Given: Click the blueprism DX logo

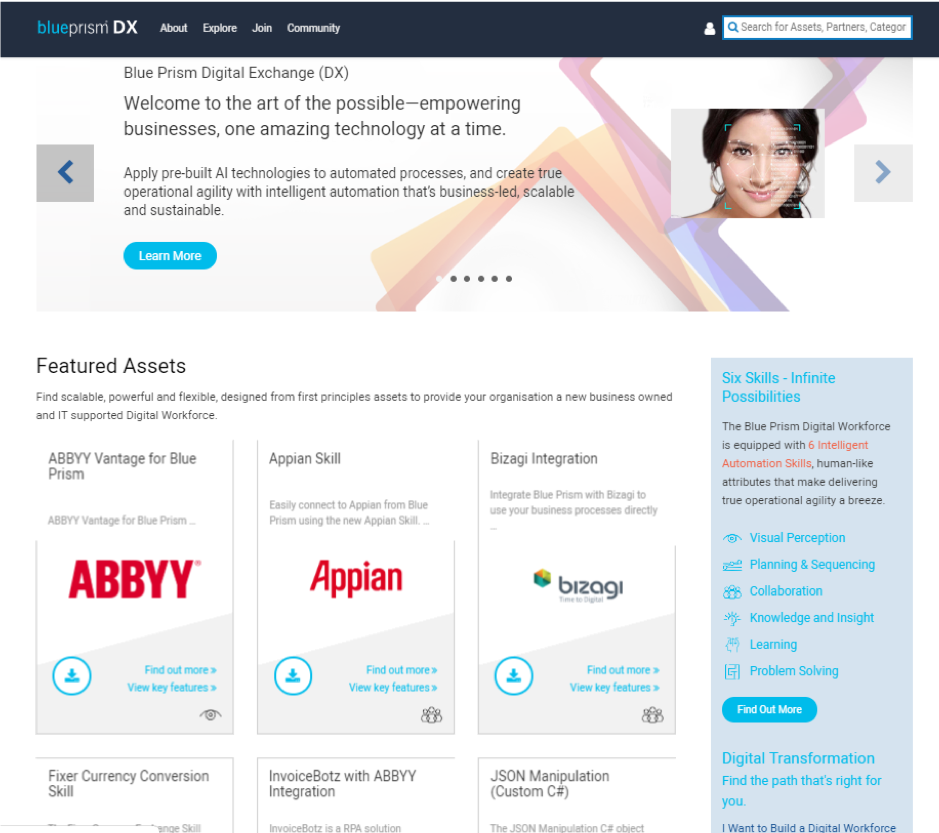Looking at the screenshot, I should pyautogui.click(x=87, y=28).
